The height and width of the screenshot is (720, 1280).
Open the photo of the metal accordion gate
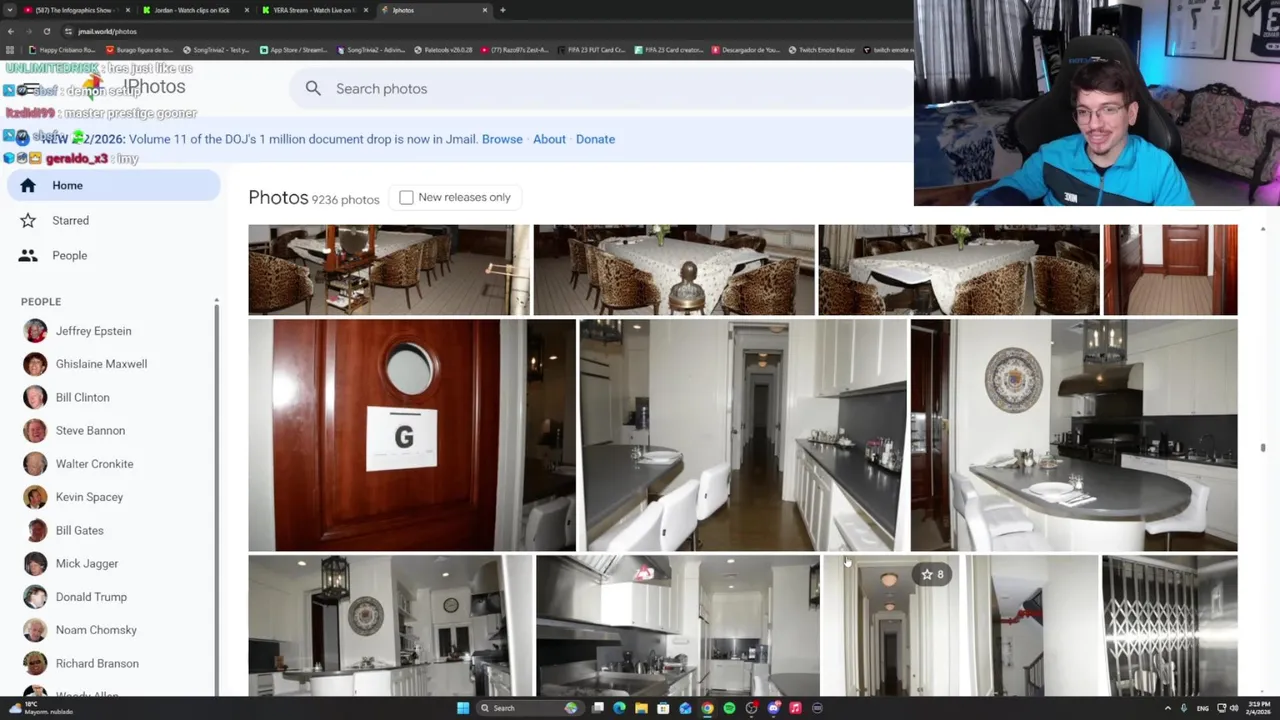click(1169, 626)
